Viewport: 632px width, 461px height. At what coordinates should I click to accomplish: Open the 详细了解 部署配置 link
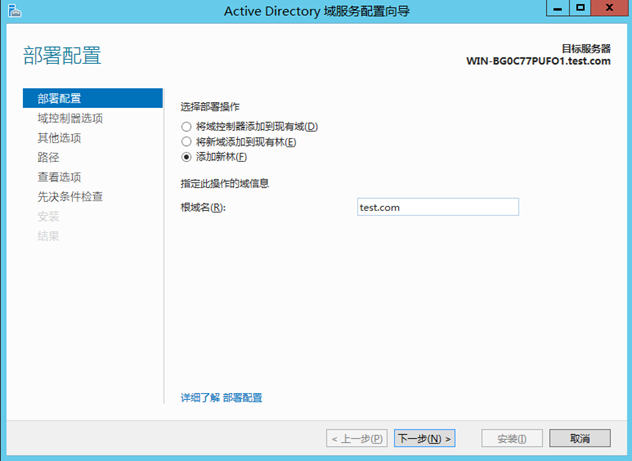point(221,398)
